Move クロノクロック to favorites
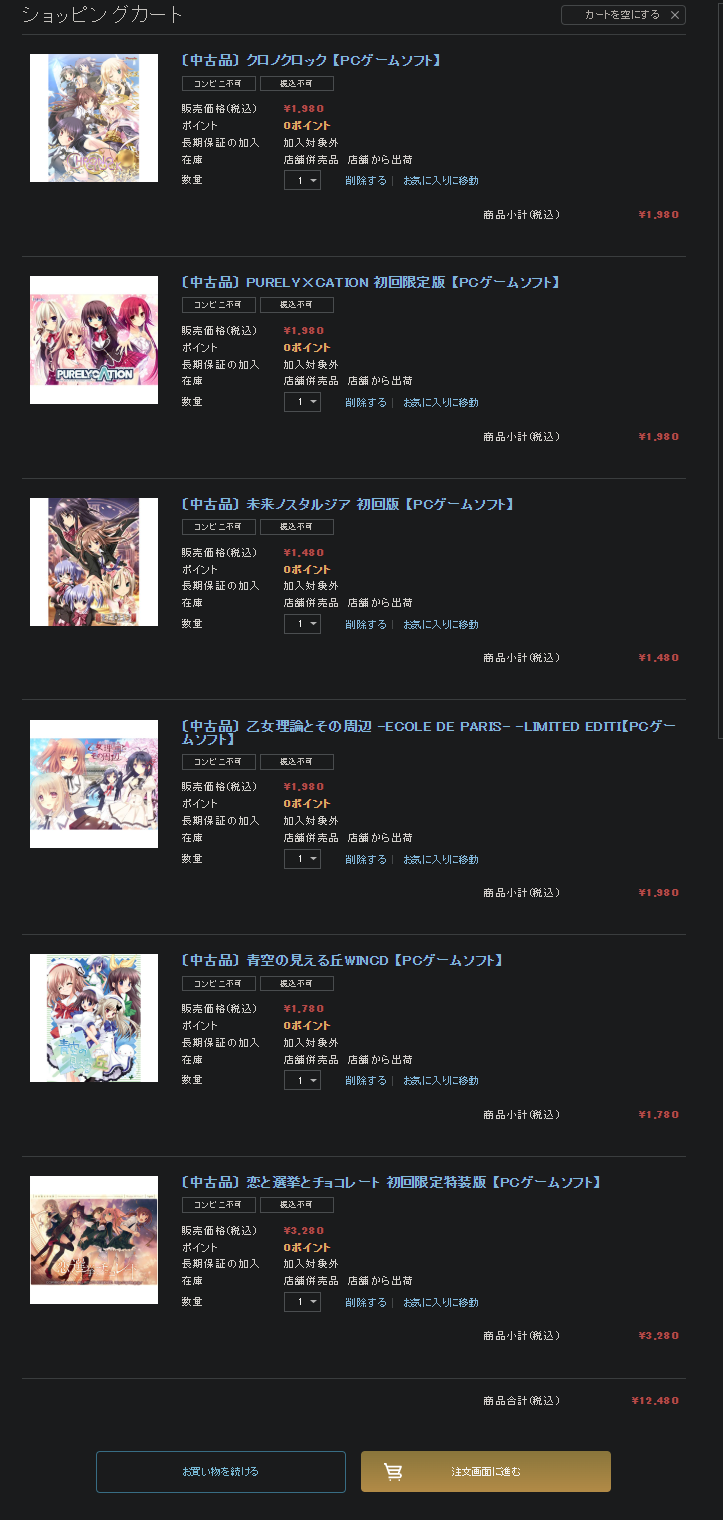Viewport: 723px width, 1520px height. [441, 180]
